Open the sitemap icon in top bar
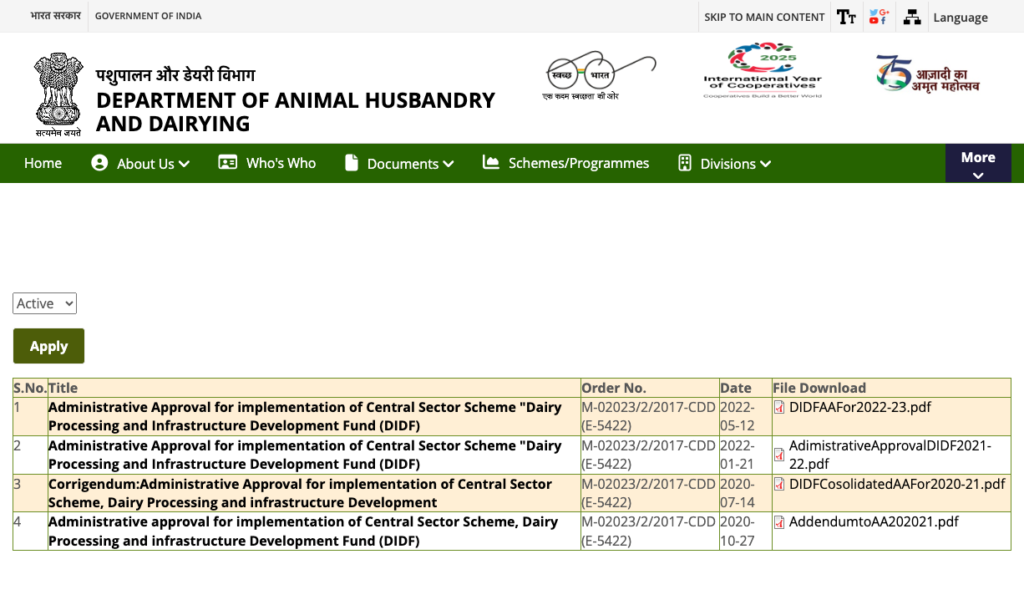 [912, 17]
